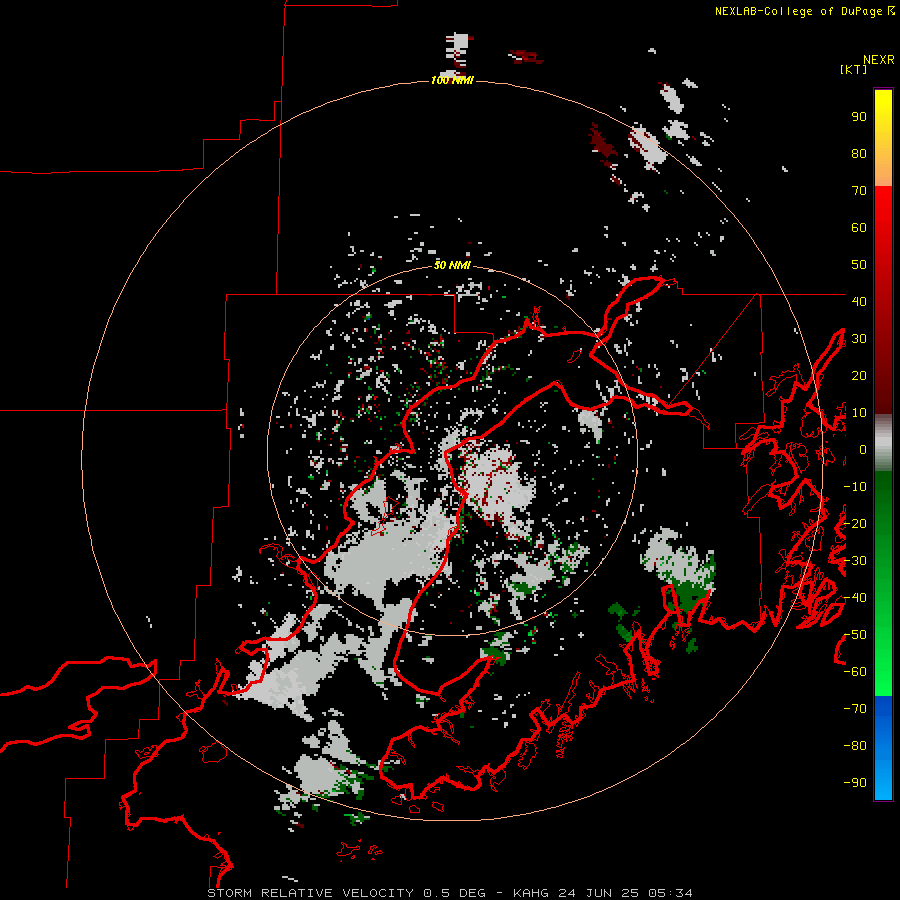Select the -90 scale label
This screenshot has width=900, height=900.
tap(855, 783)
